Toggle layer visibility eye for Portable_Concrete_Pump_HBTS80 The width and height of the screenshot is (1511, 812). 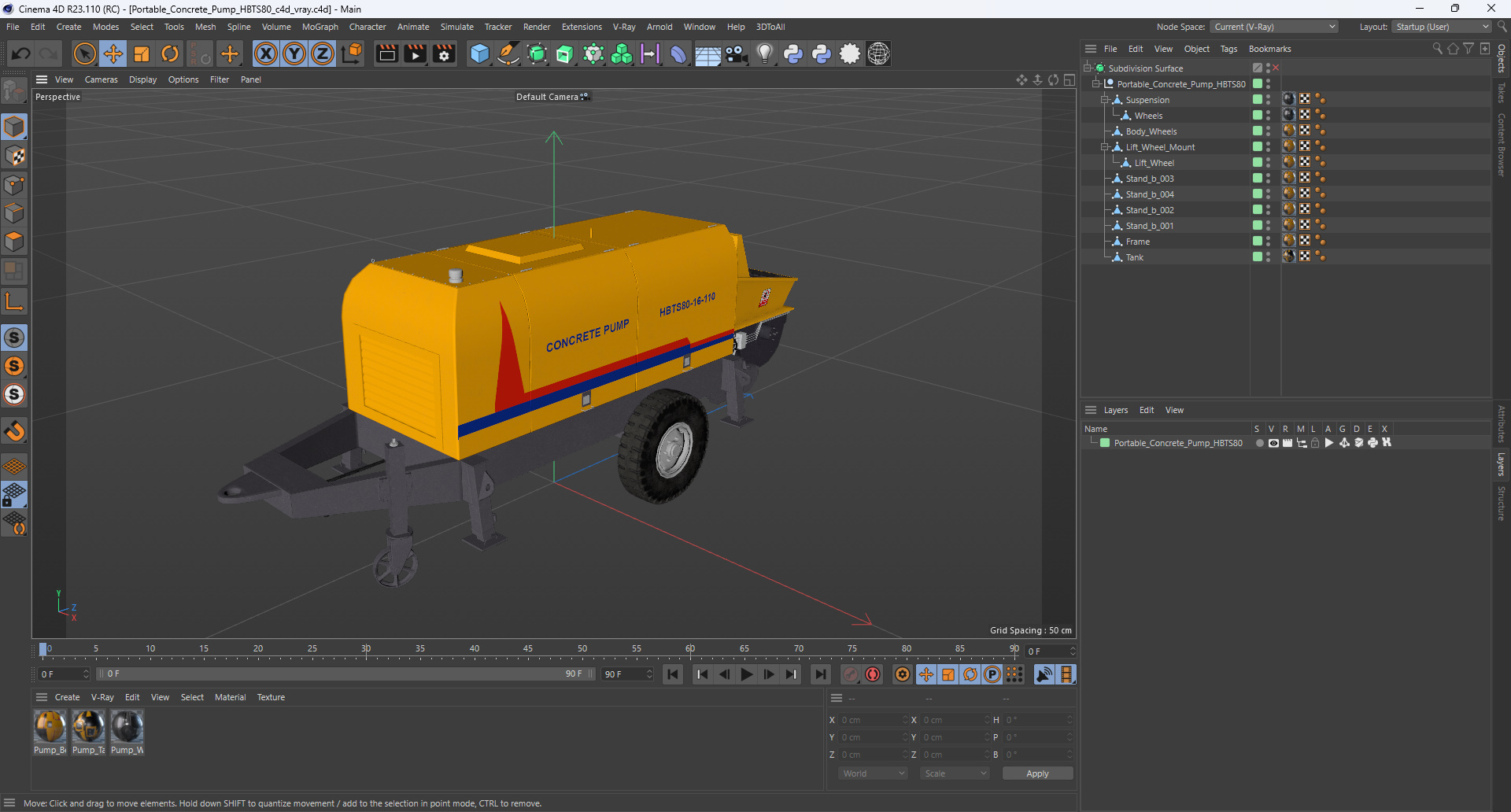(1273, 443)
